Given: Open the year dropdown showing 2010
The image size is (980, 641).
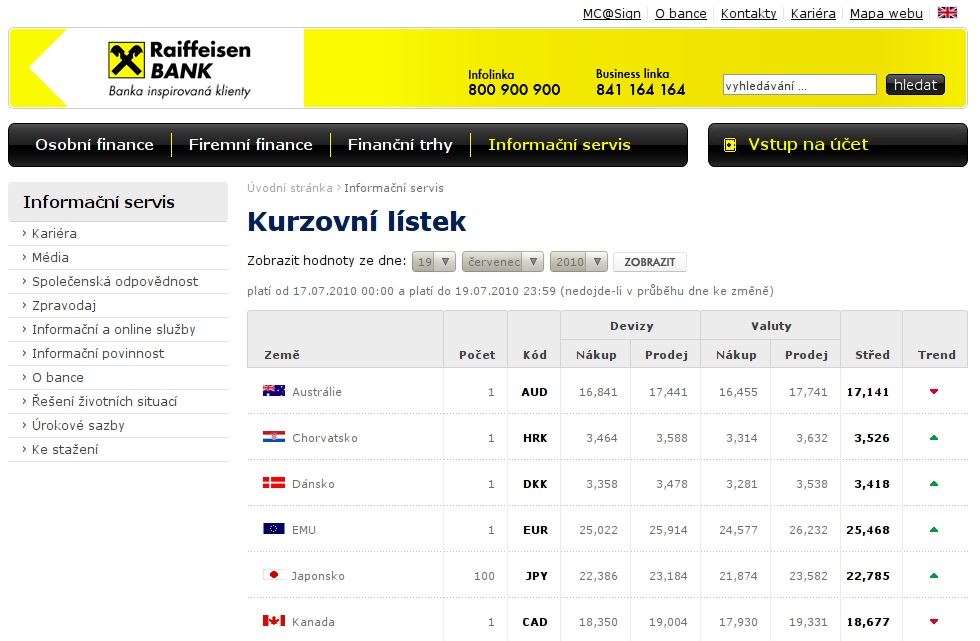Looking at the screenshot, I should (x=578, y=262).
